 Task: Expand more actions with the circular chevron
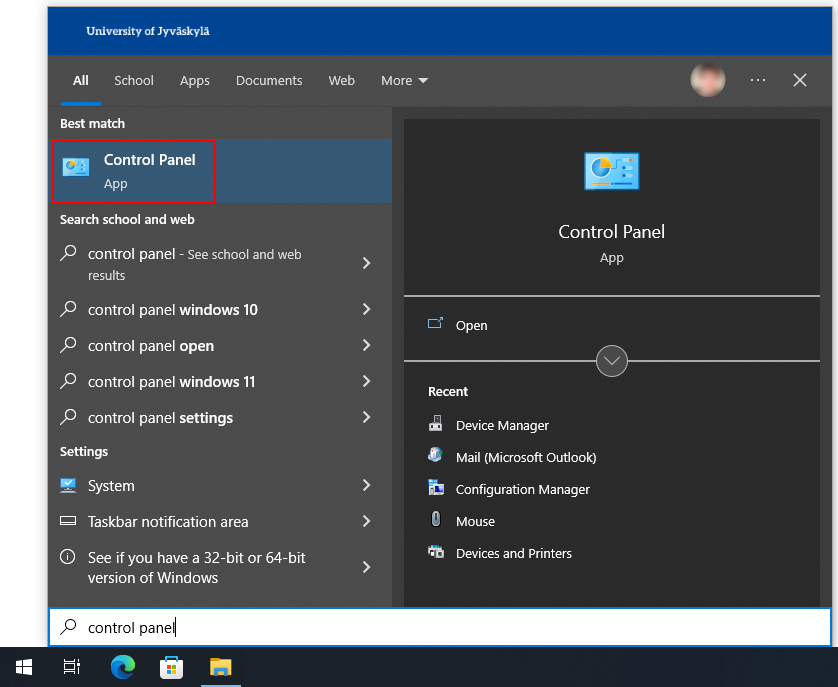[x=611, y=361]
